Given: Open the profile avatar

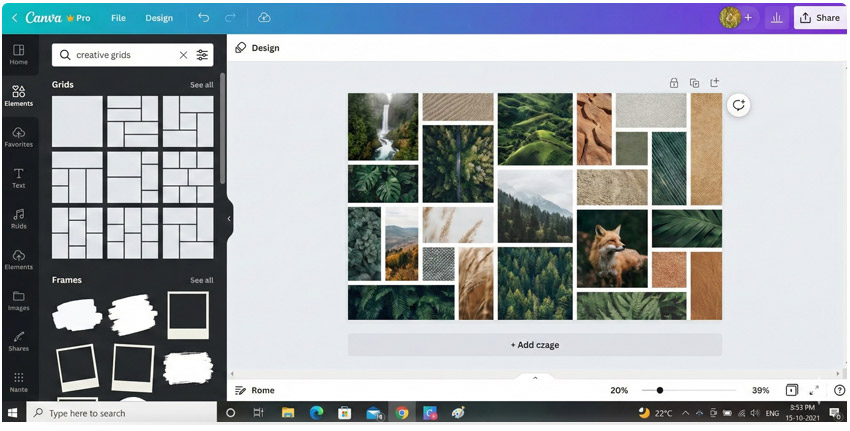Looking at the screenshot, I should coord(730,18).
